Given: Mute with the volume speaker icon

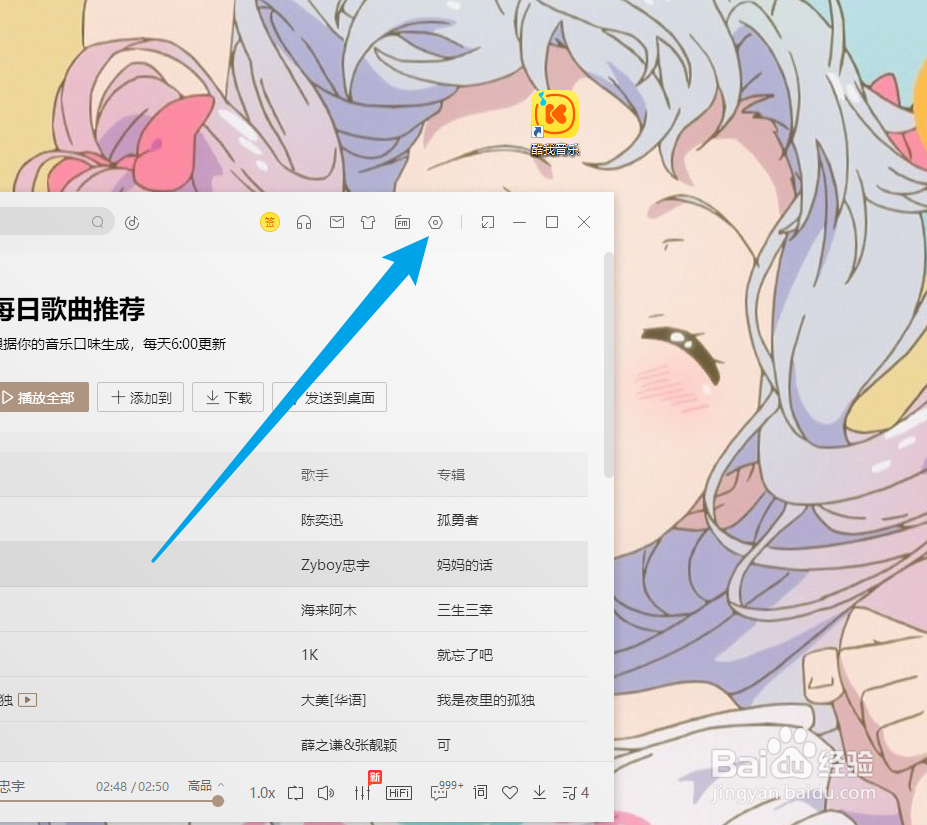Looking at the screenshot, I should pyautogui.click(x=326, y=792).
